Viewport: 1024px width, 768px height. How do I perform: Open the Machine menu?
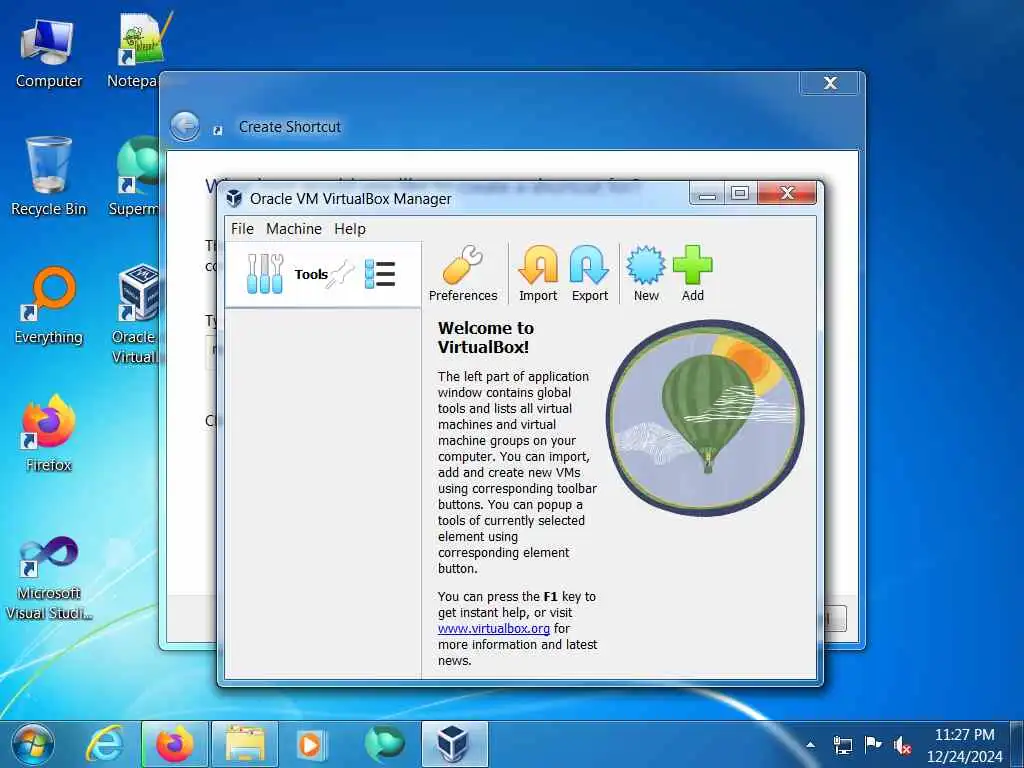point(294,229)
